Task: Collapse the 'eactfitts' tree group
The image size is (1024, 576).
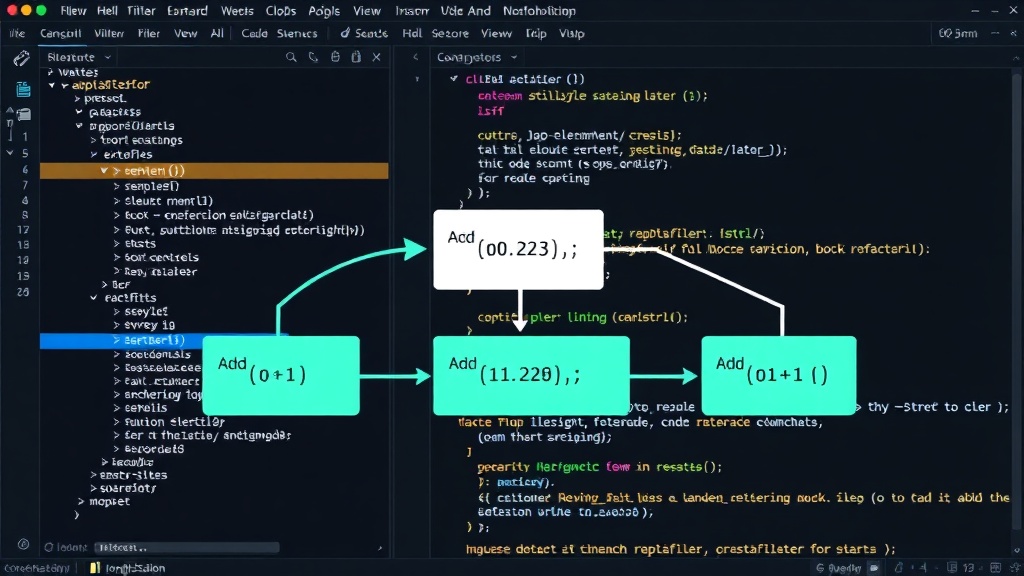Action: (93, 298)
